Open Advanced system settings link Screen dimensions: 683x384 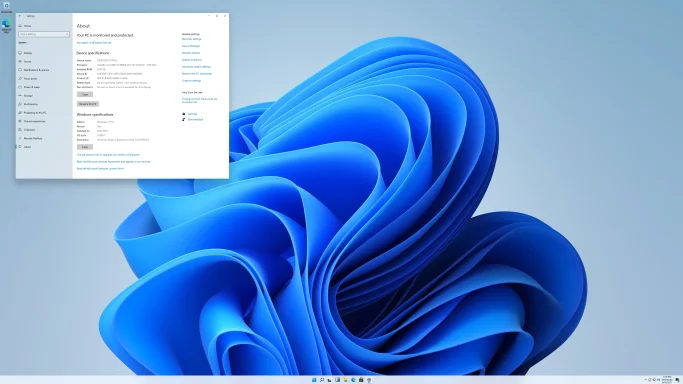click(x=196, y=67)
